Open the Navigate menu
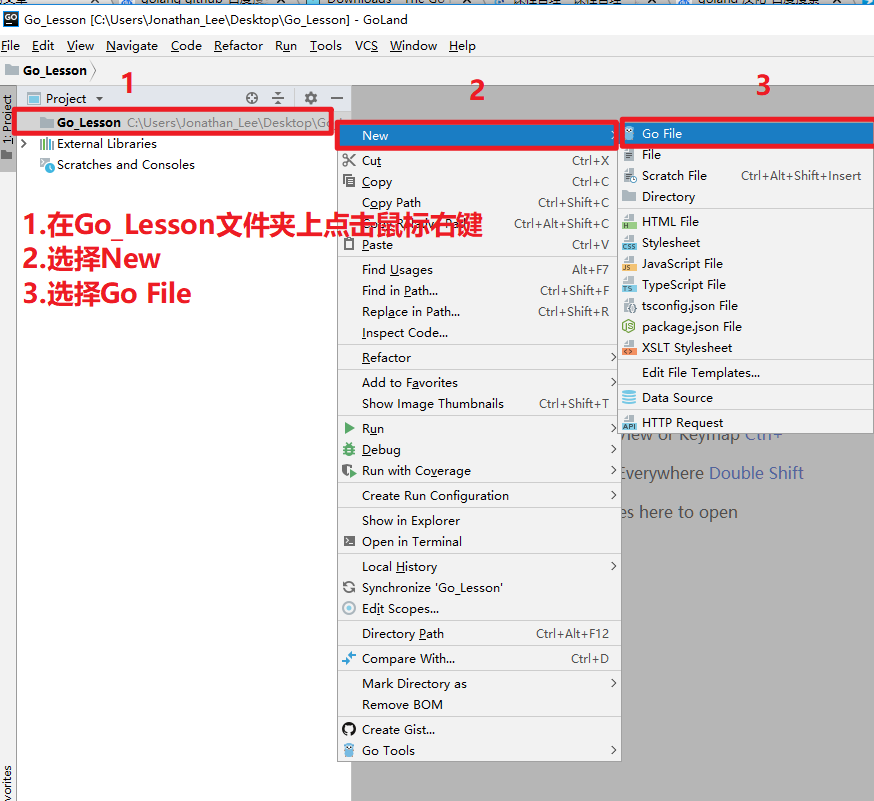Screen dimensions: 874x801 [132, 46]
